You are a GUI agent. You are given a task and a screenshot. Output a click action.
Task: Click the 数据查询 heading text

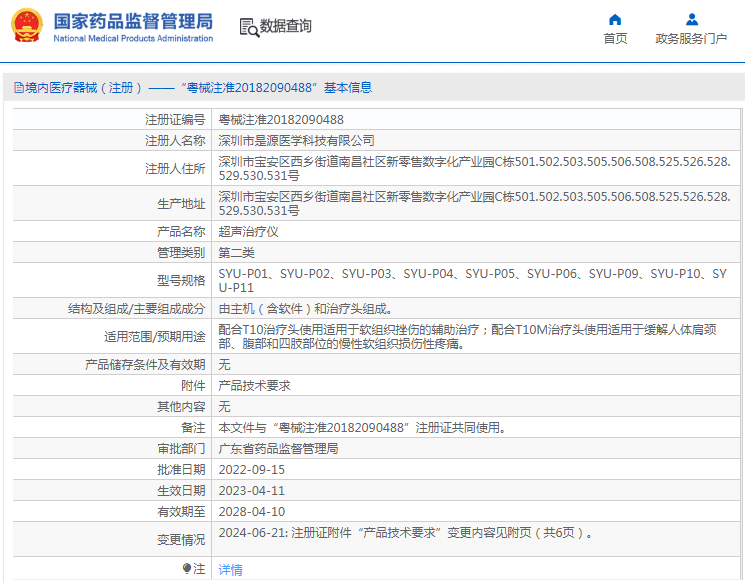[x=286, y=27]
